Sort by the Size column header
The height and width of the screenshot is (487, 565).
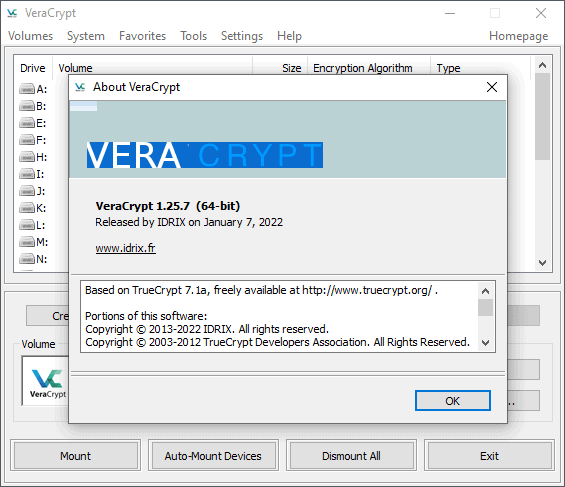tap(280, 68)
